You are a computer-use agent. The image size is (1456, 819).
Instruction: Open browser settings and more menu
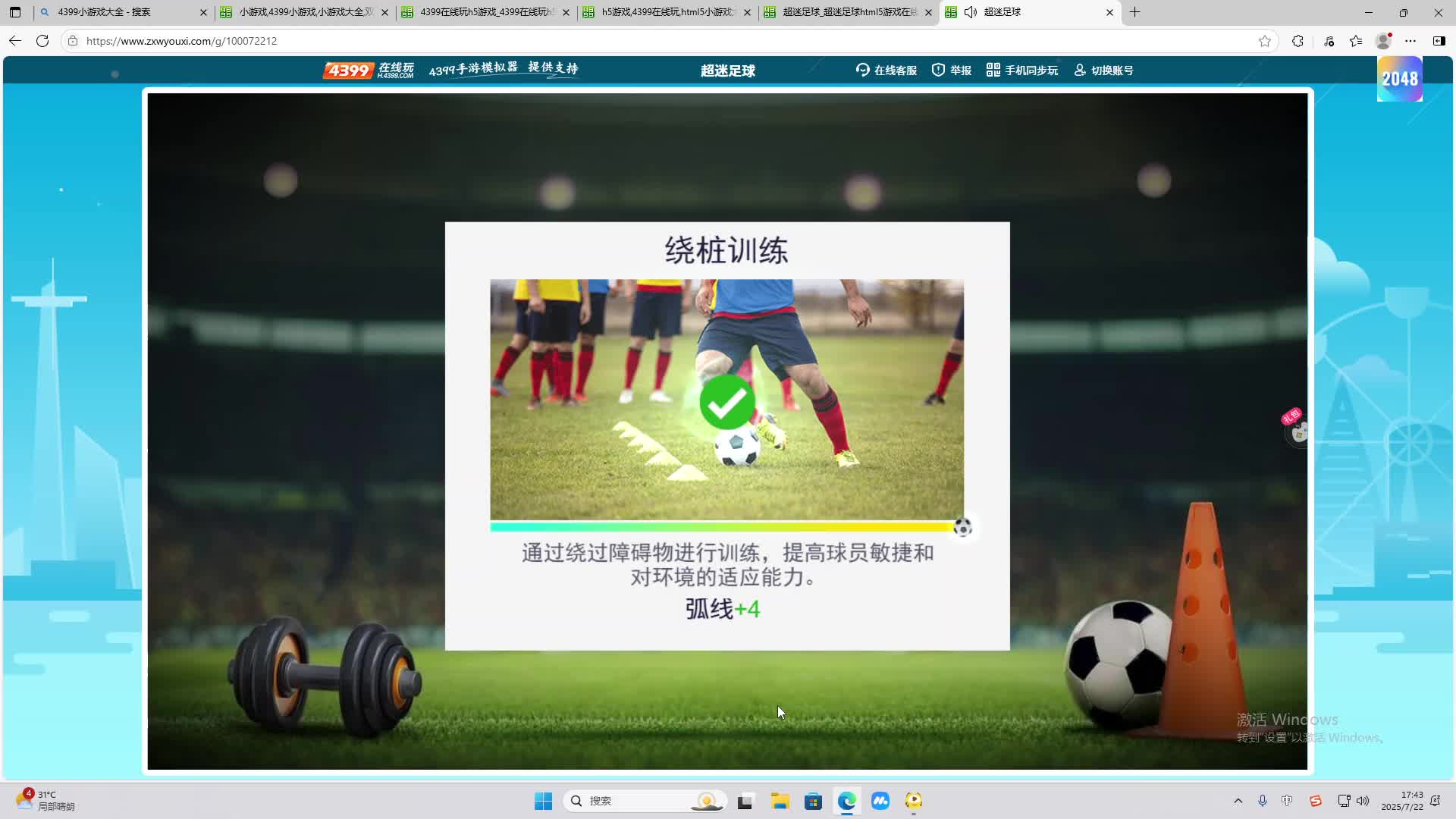tap(1410, 41)
